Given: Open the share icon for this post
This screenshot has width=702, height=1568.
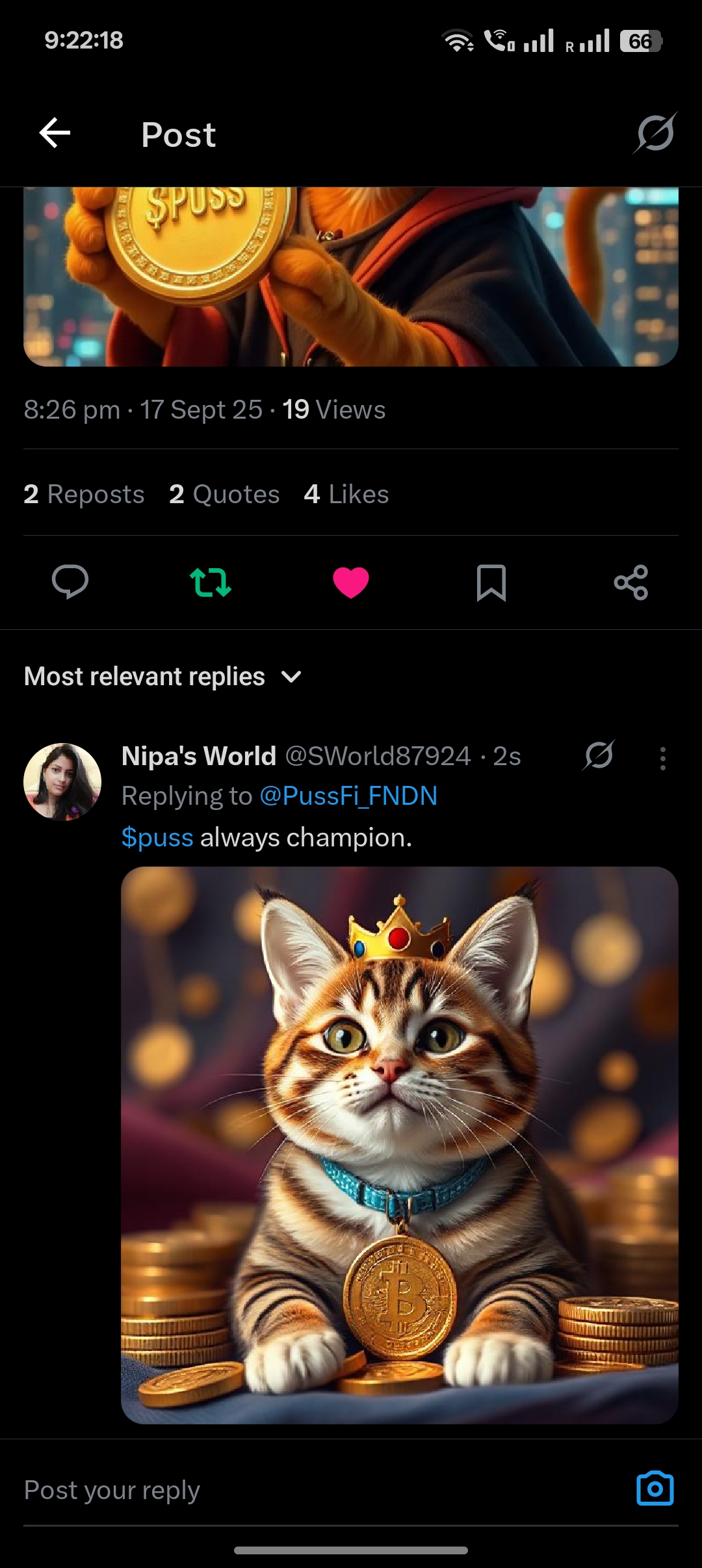Looking at the screenshot, I should coord(631,582).
